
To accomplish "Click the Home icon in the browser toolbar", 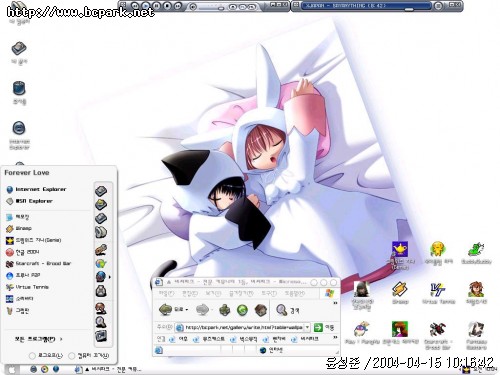I will click(x=260, y=310).
